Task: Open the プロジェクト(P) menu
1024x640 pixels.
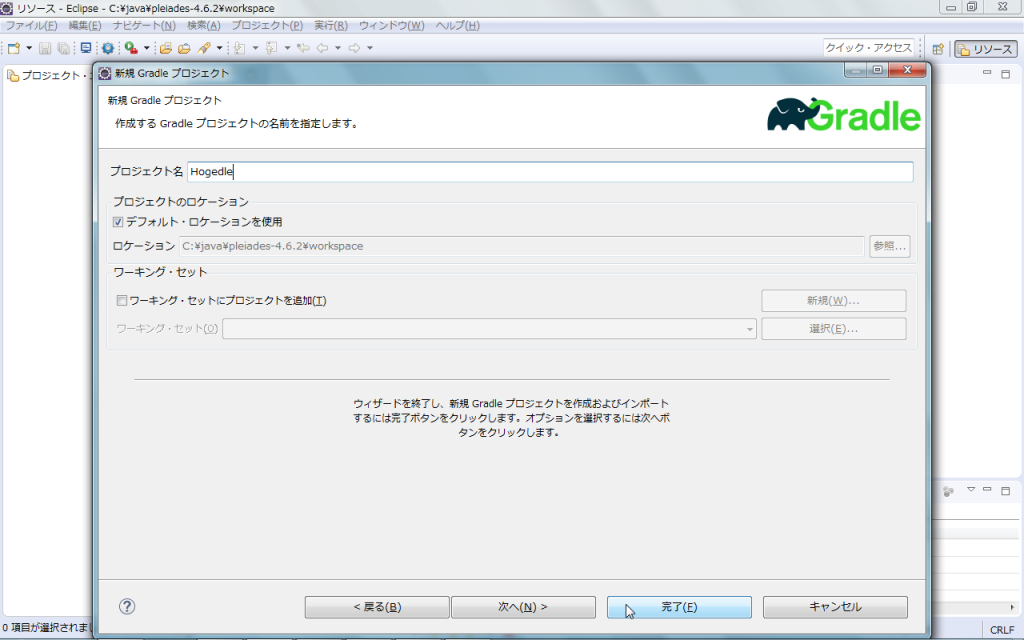Action: pyautogui.click(x=267, y=25)
